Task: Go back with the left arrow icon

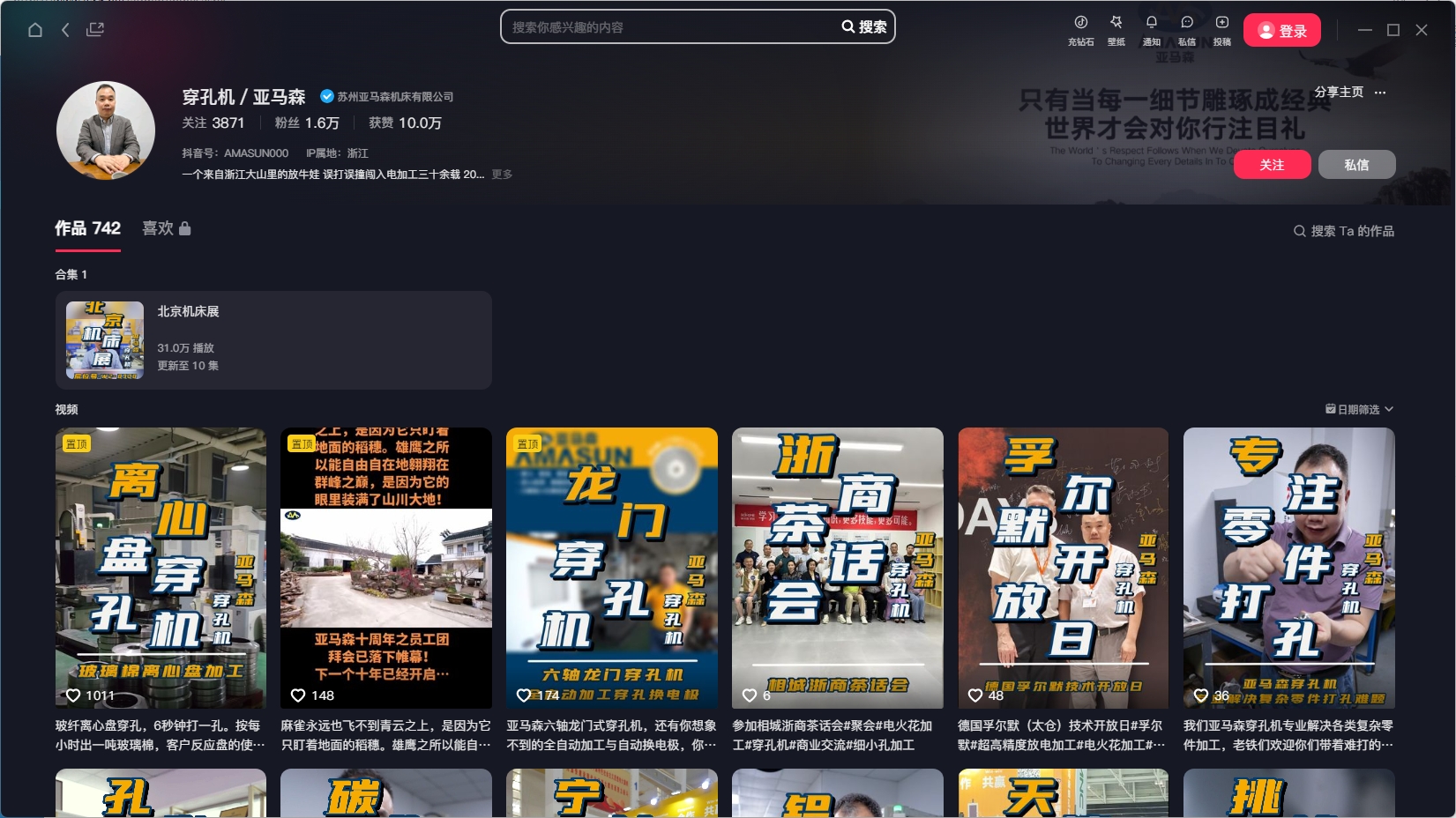Action: [x=65, y=30]
